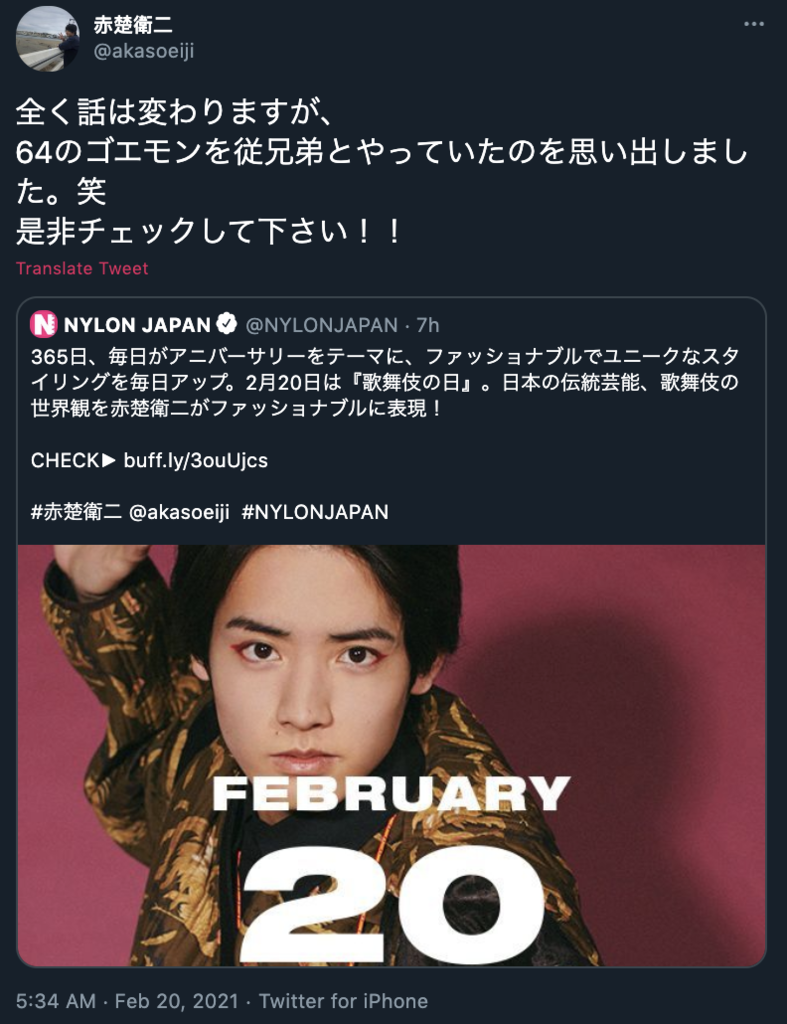Click the 5:34 AM · Feb 20, 2021 timestamp
This screenshot has width=787, height=1024.
tap(127, 1001)
